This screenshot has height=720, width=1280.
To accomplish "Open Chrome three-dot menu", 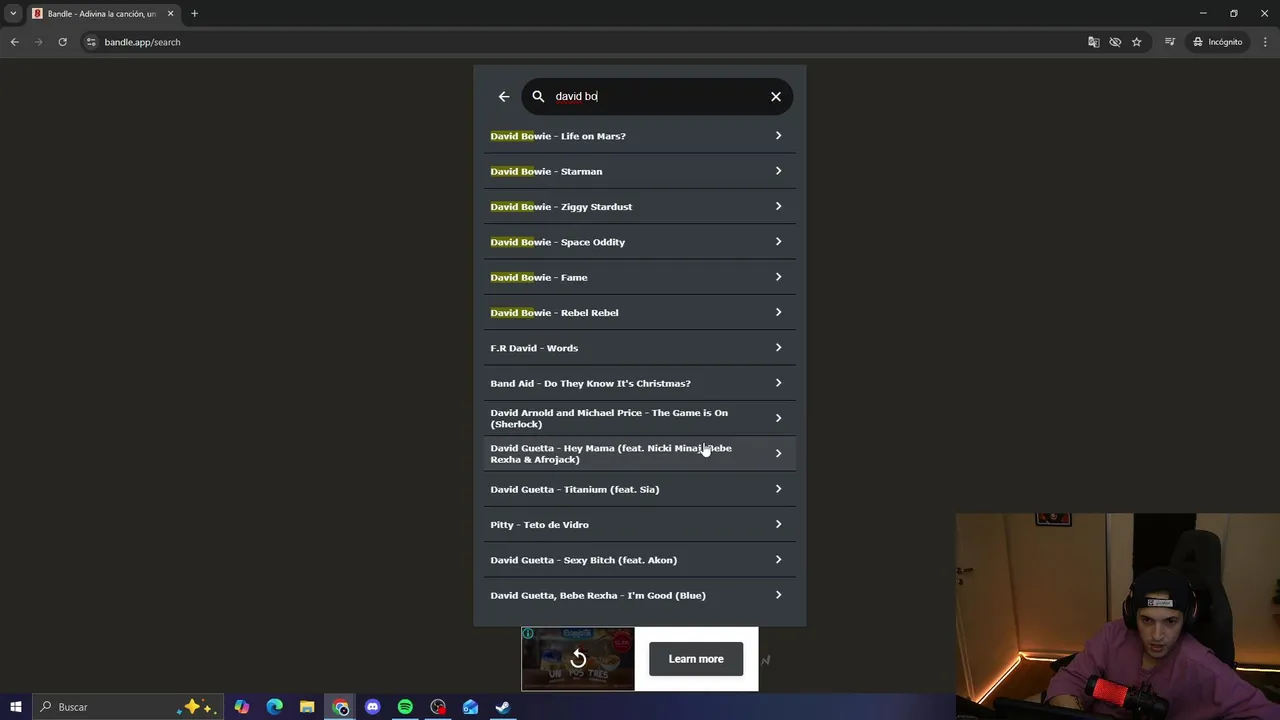I will point(1265,42).
